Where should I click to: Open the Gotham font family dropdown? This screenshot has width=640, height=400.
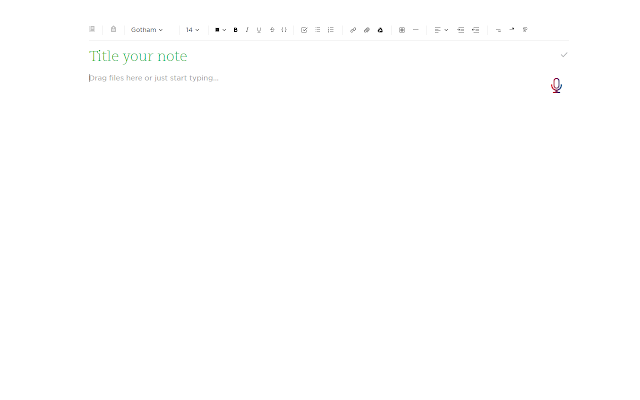[147, 30]
